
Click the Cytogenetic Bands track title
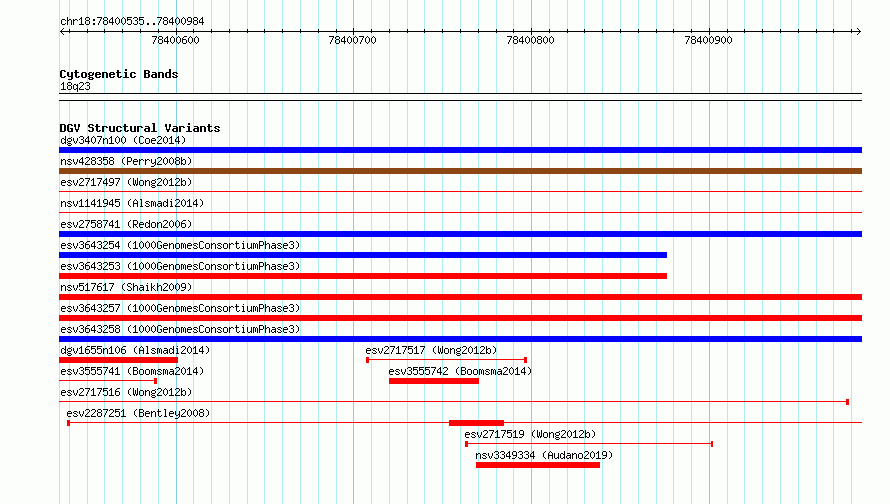point(119,74)
